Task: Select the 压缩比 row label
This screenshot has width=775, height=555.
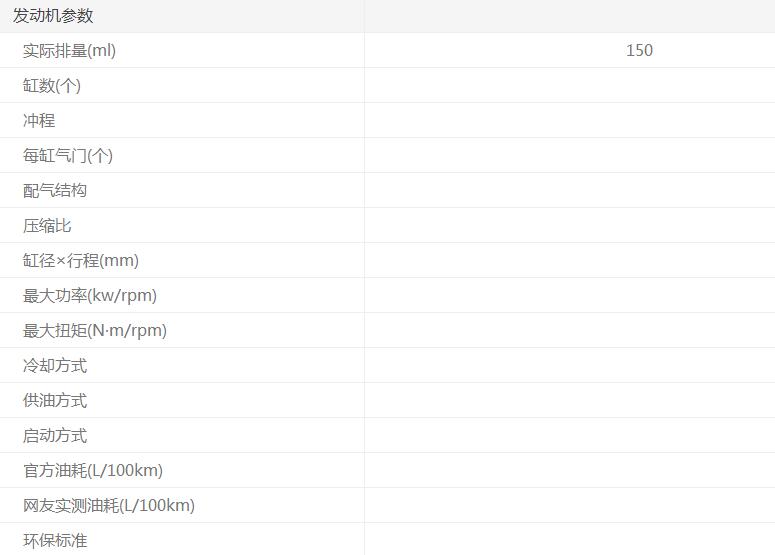Action: coord(47,225)
